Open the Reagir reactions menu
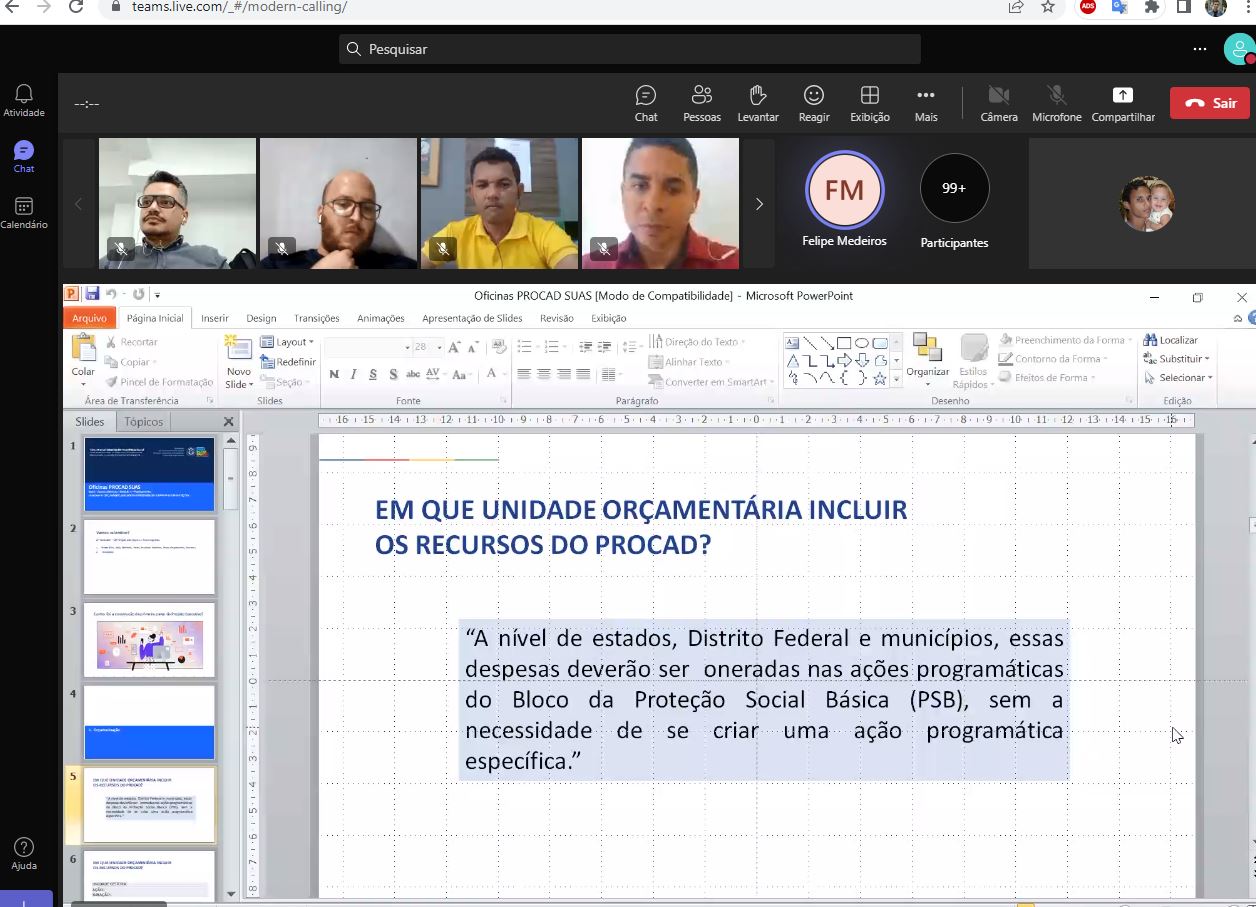Image resolution: width=1256 pixels, height=907 pixels. [x=814, y=103]
